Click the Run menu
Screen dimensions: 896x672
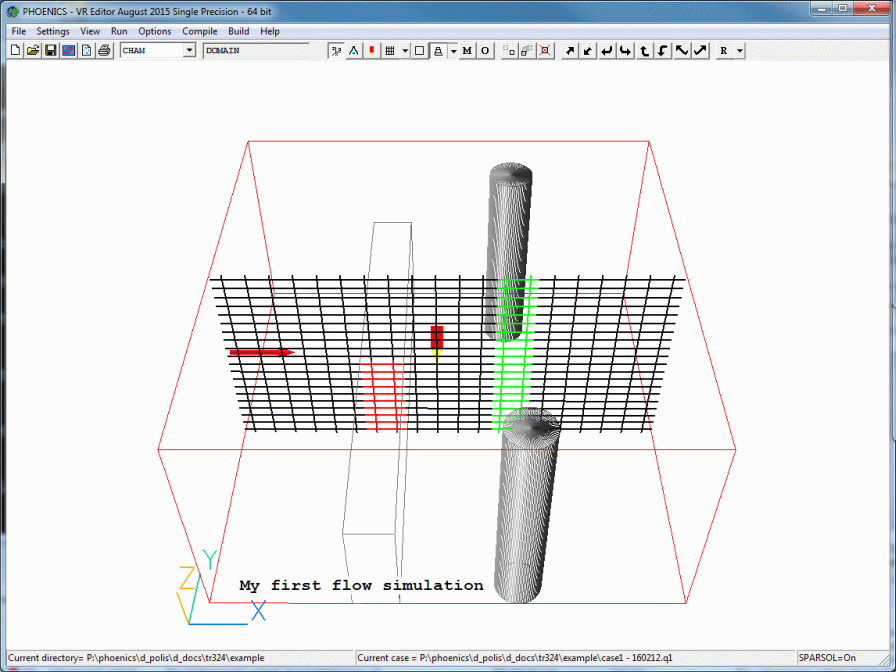coord(119,31)
